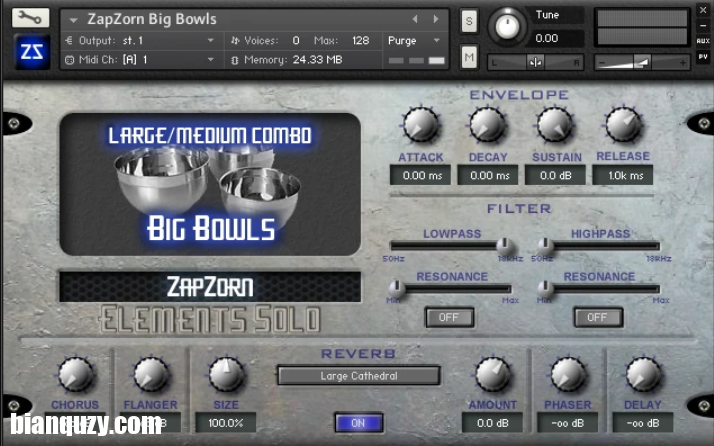Toggle the AUX sends button
The width and height of the screenshot is (714, 446).
coord(703,41)
